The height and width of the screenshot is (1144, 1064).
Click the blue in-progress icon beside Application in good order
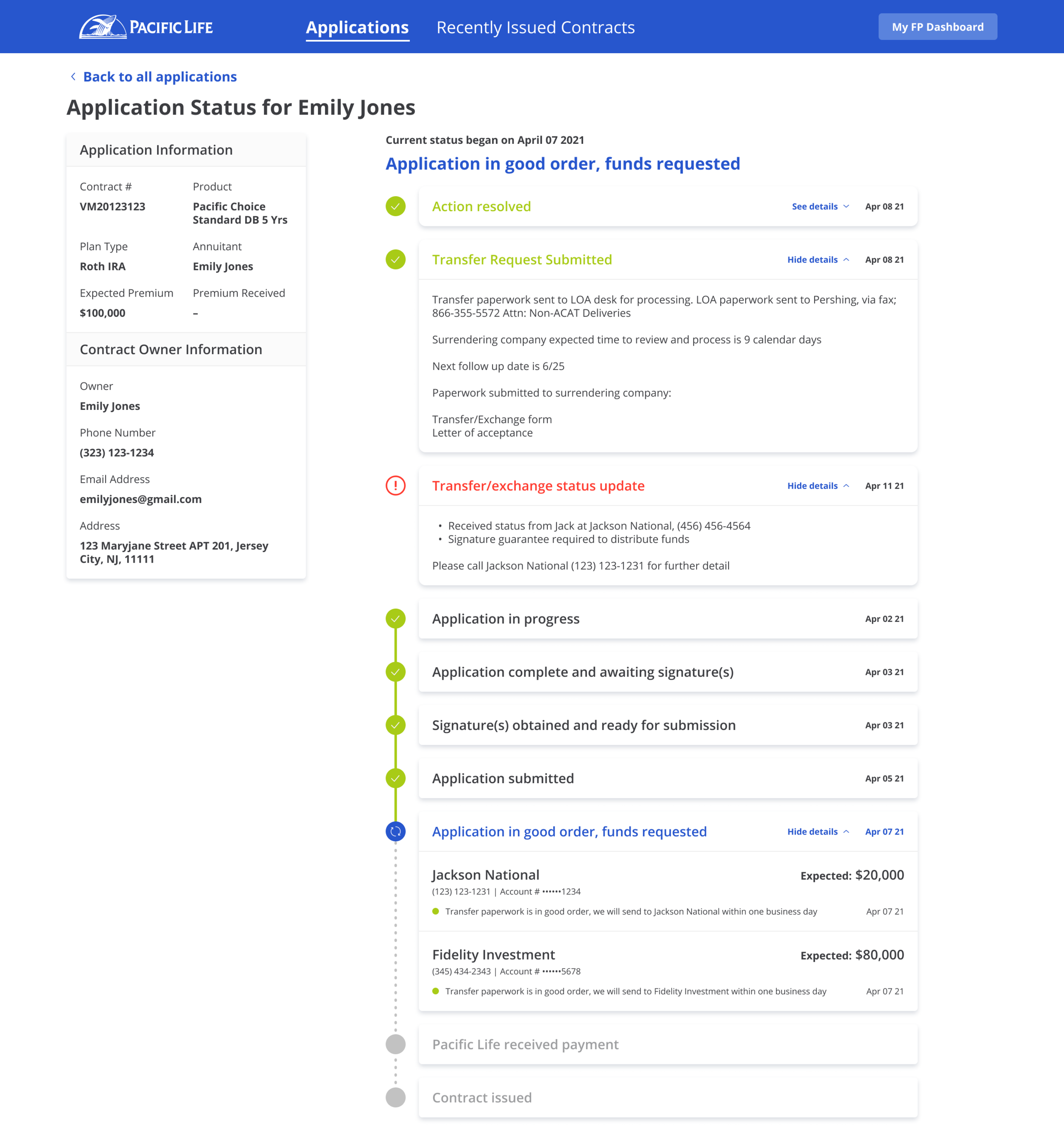(395, 831)
